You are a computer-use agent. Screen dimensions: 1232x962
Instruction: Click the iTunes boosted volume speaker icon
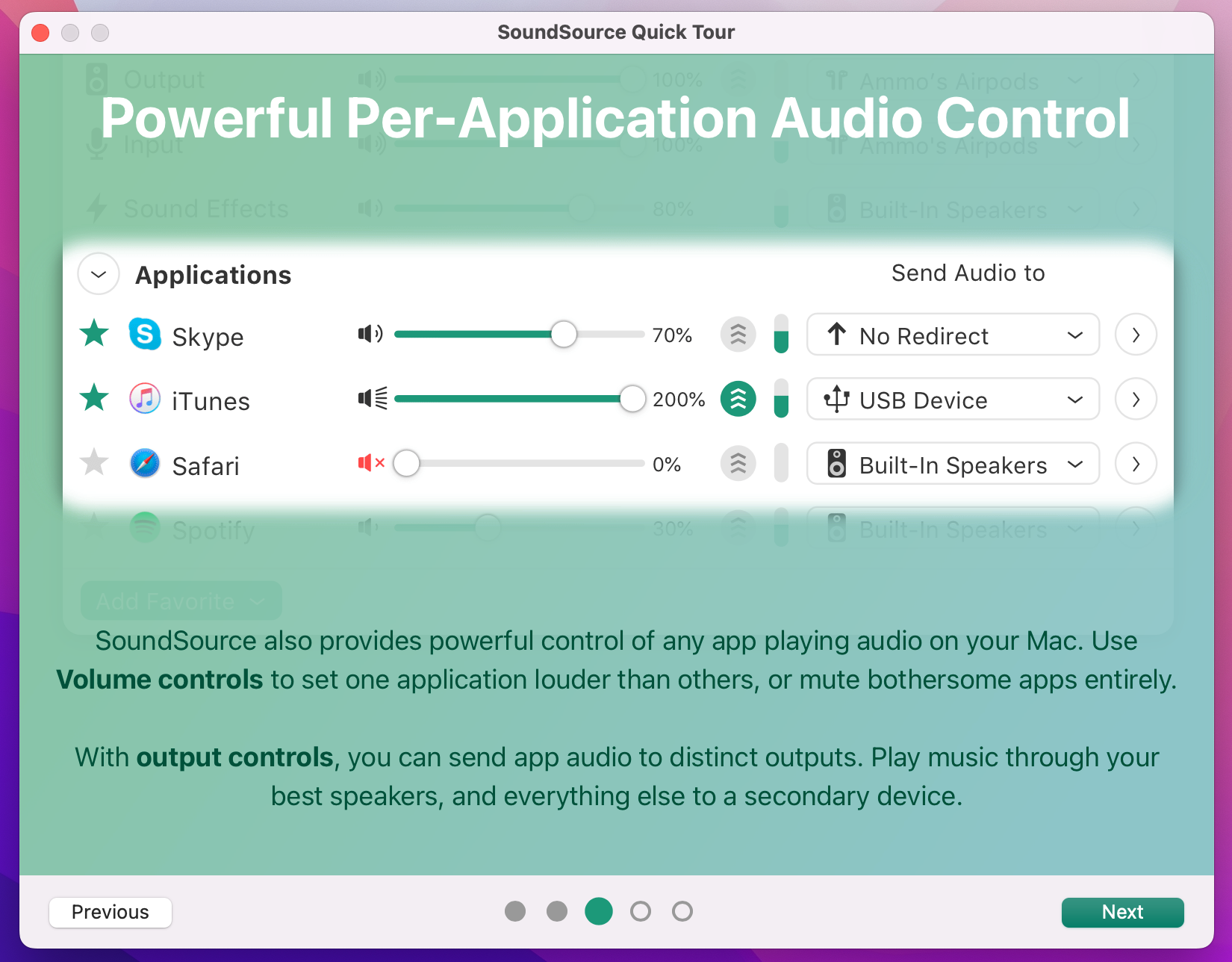373,399
